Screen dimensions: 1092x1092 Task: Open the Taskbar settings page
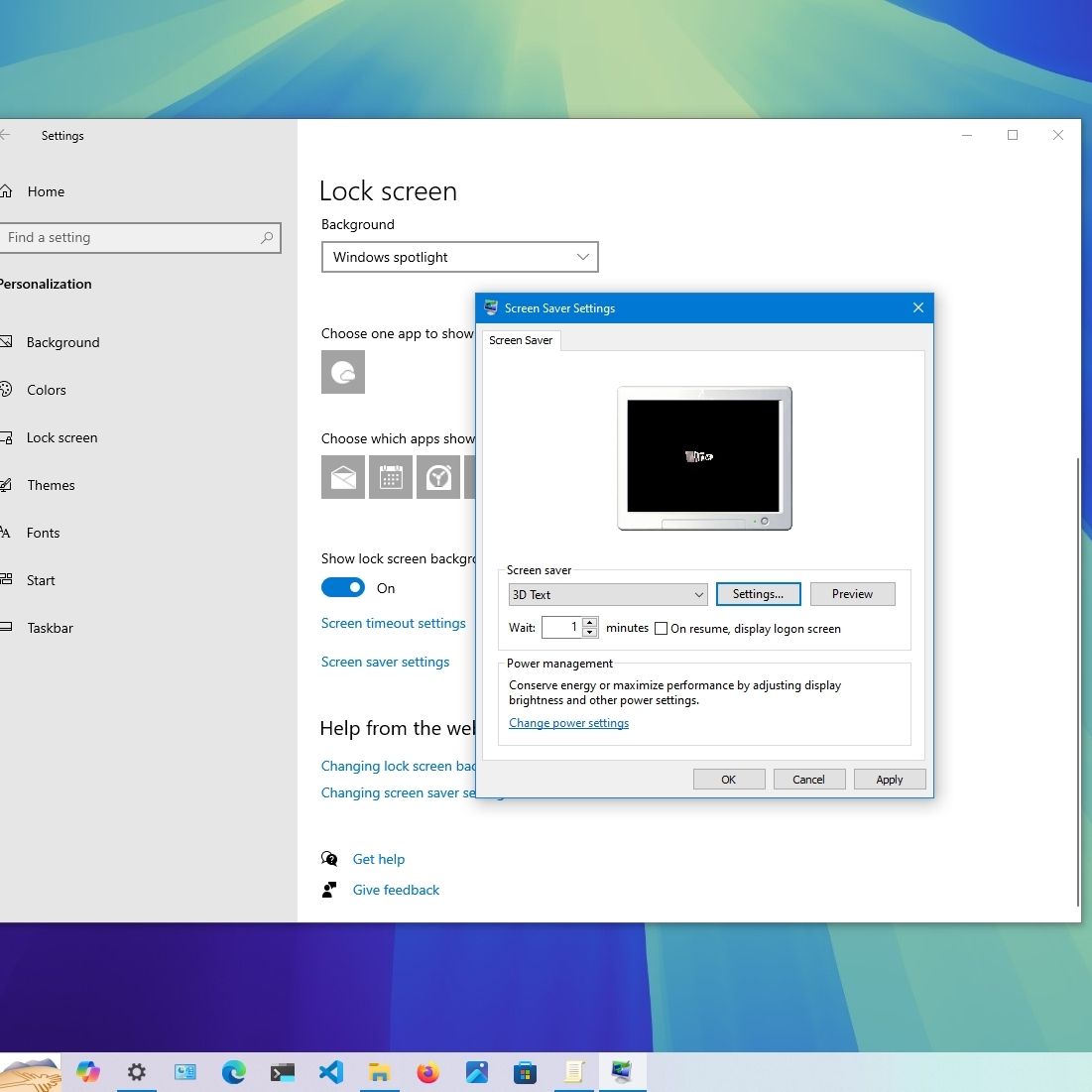pos(39,628)
